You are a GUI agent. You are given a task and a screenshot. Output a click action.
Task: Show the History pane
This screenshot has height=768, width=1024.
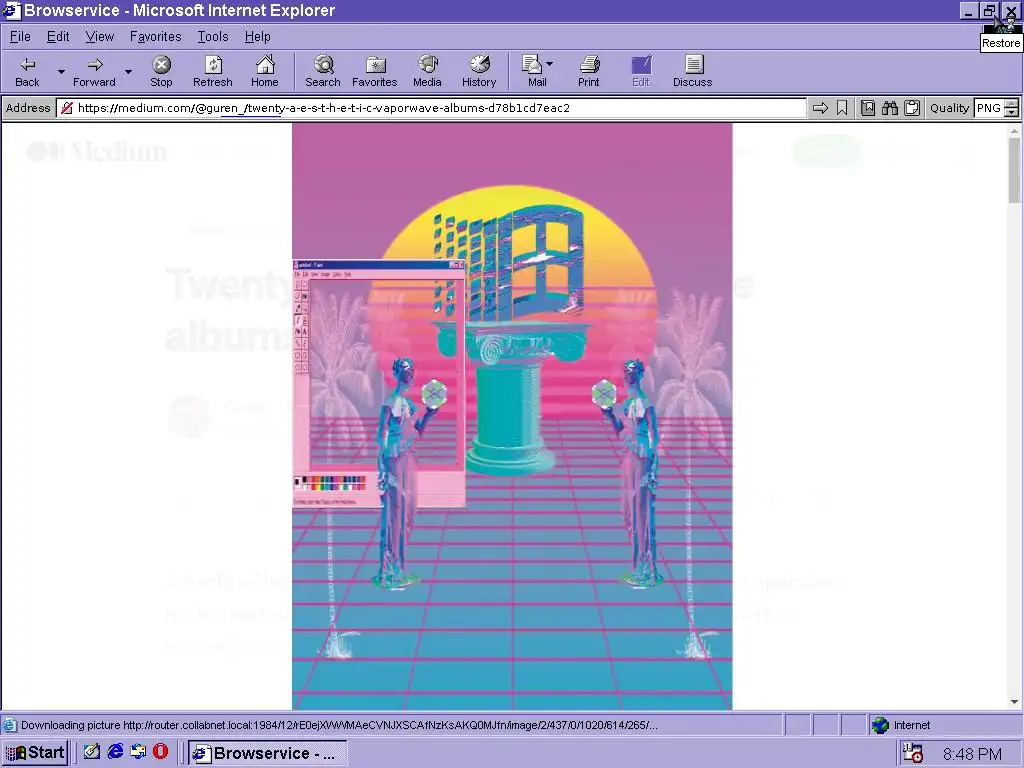[479, 71]
